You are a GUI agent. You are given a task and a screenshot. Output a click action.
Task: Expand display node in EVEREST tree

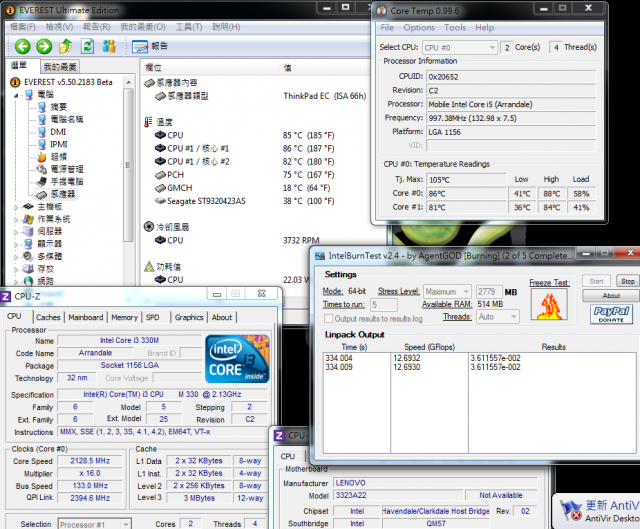(16, 244)
